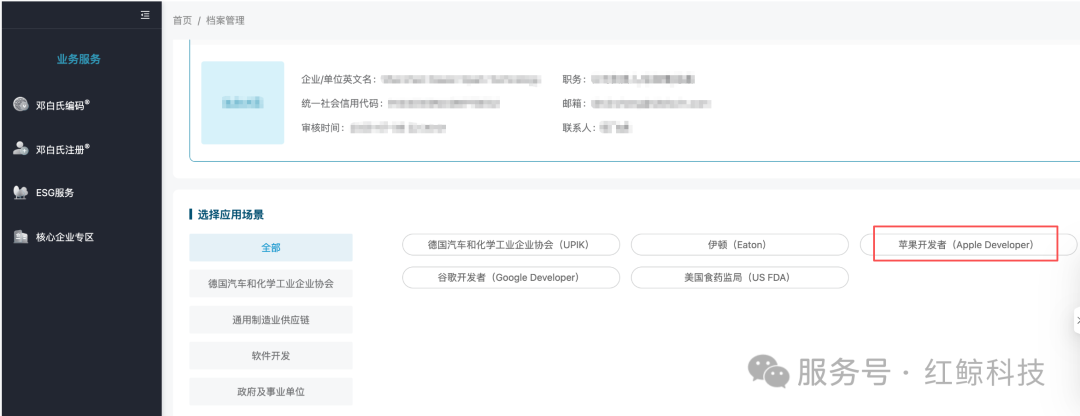Select 通用制造业供应链 category
1080x416 pixels.
pyautogui.click(x=271, y=320)
